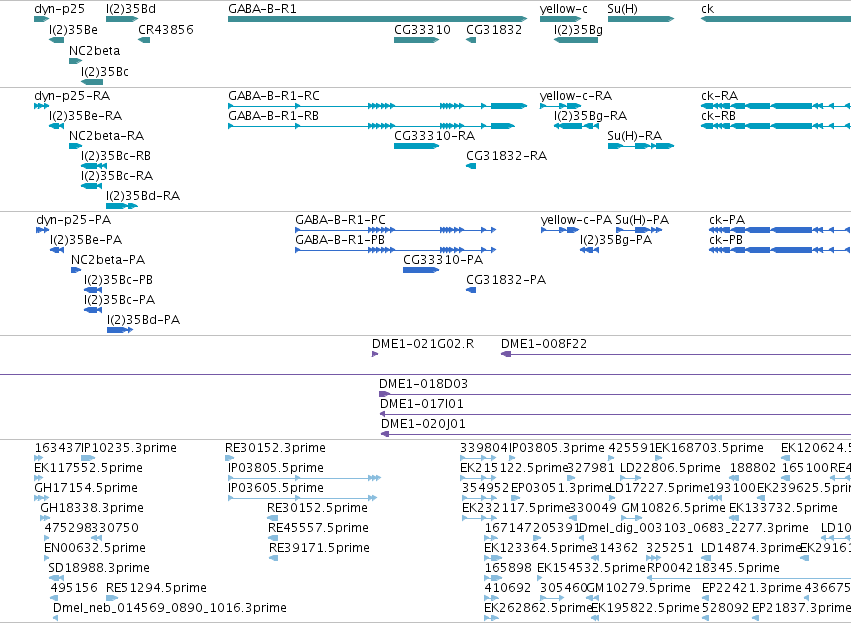
Task: Click transcript label 'ck-RB'
Action: [719, 116]
